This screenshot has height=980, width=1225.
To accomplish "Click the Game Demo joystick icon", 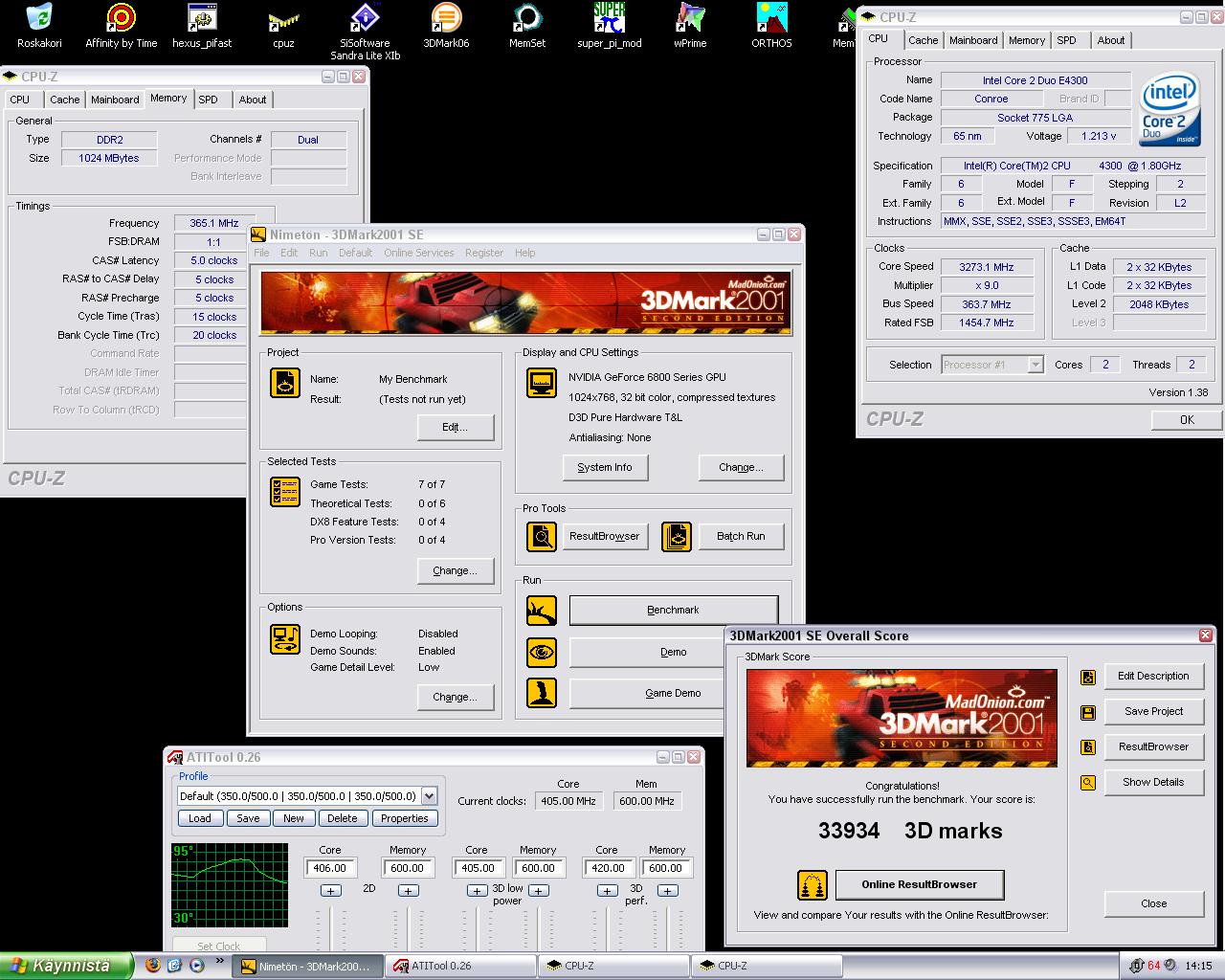I will pos(542,693).
